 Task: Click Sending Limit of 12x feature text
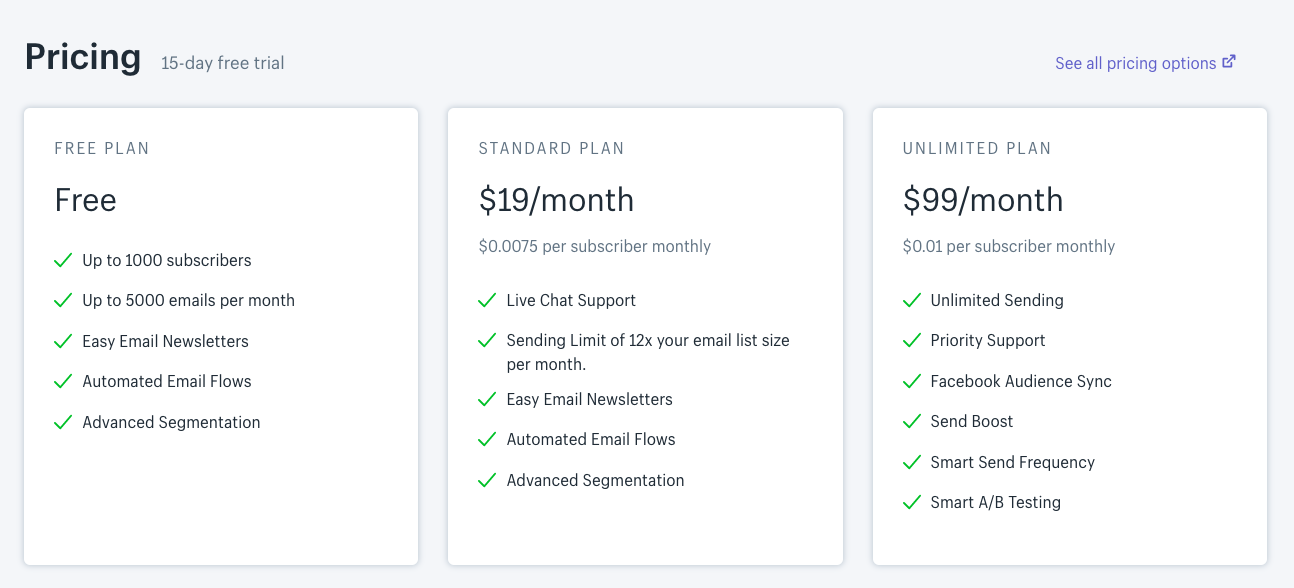(x=648, y=352)
